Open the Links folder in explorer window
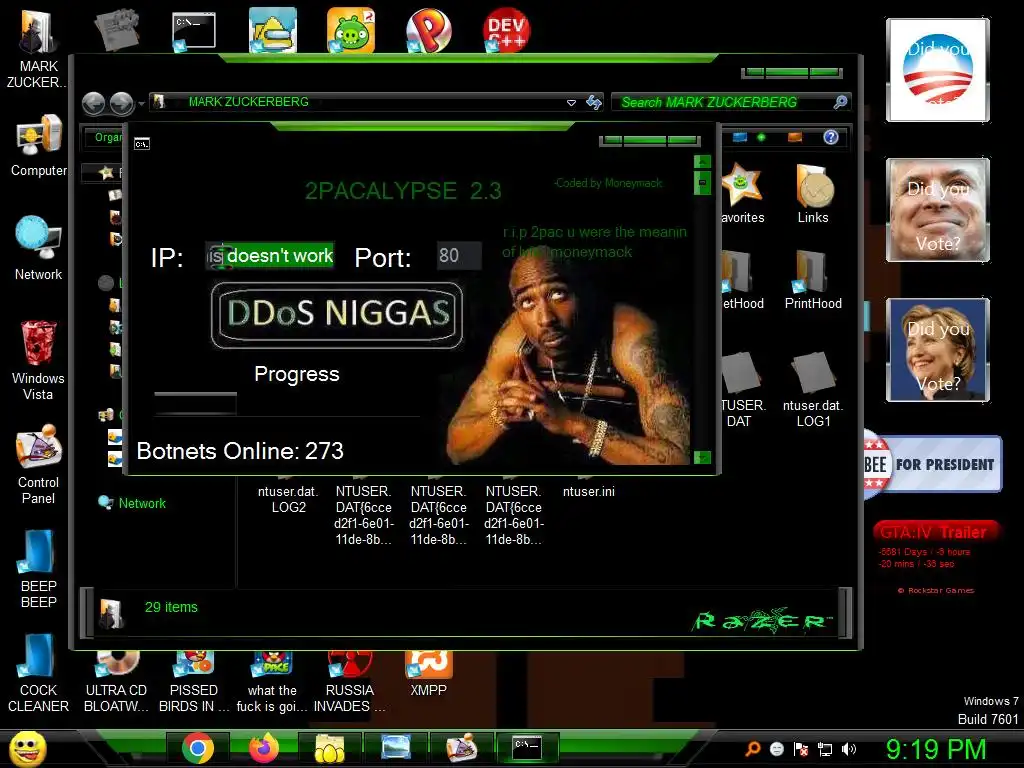 tap(812, 194)
